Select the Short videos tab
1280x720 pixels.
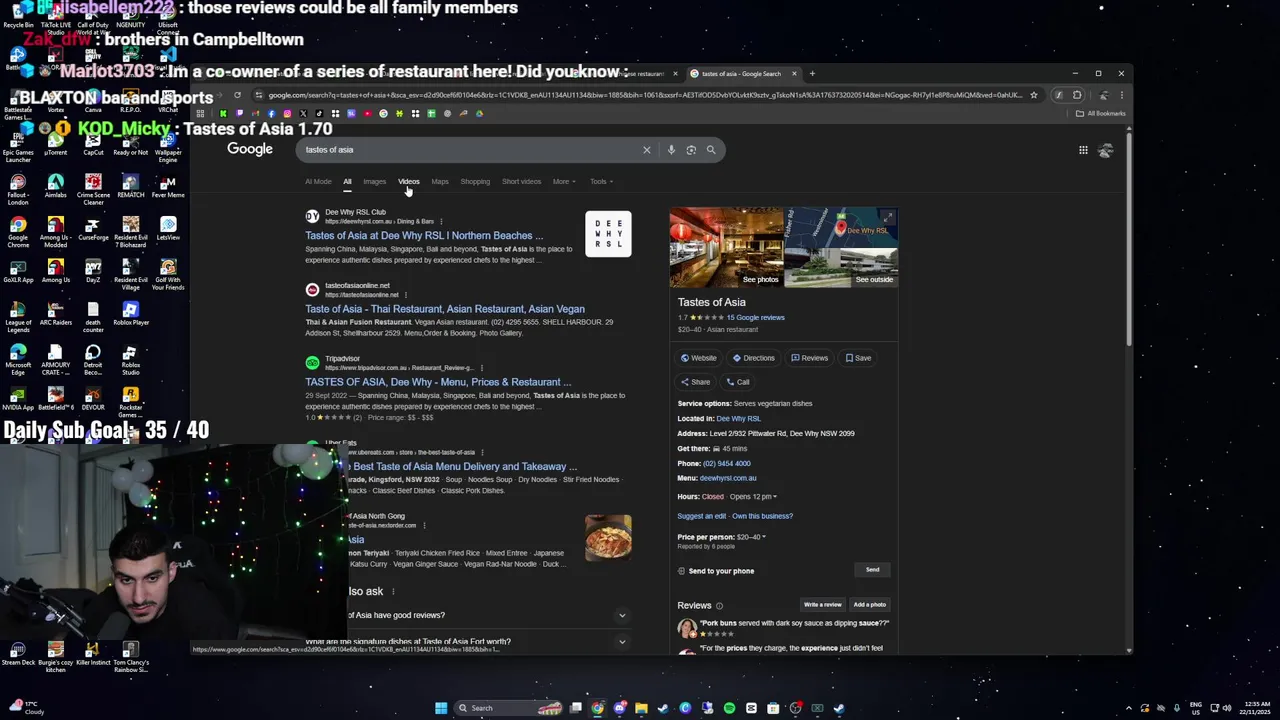pos(521,182)
